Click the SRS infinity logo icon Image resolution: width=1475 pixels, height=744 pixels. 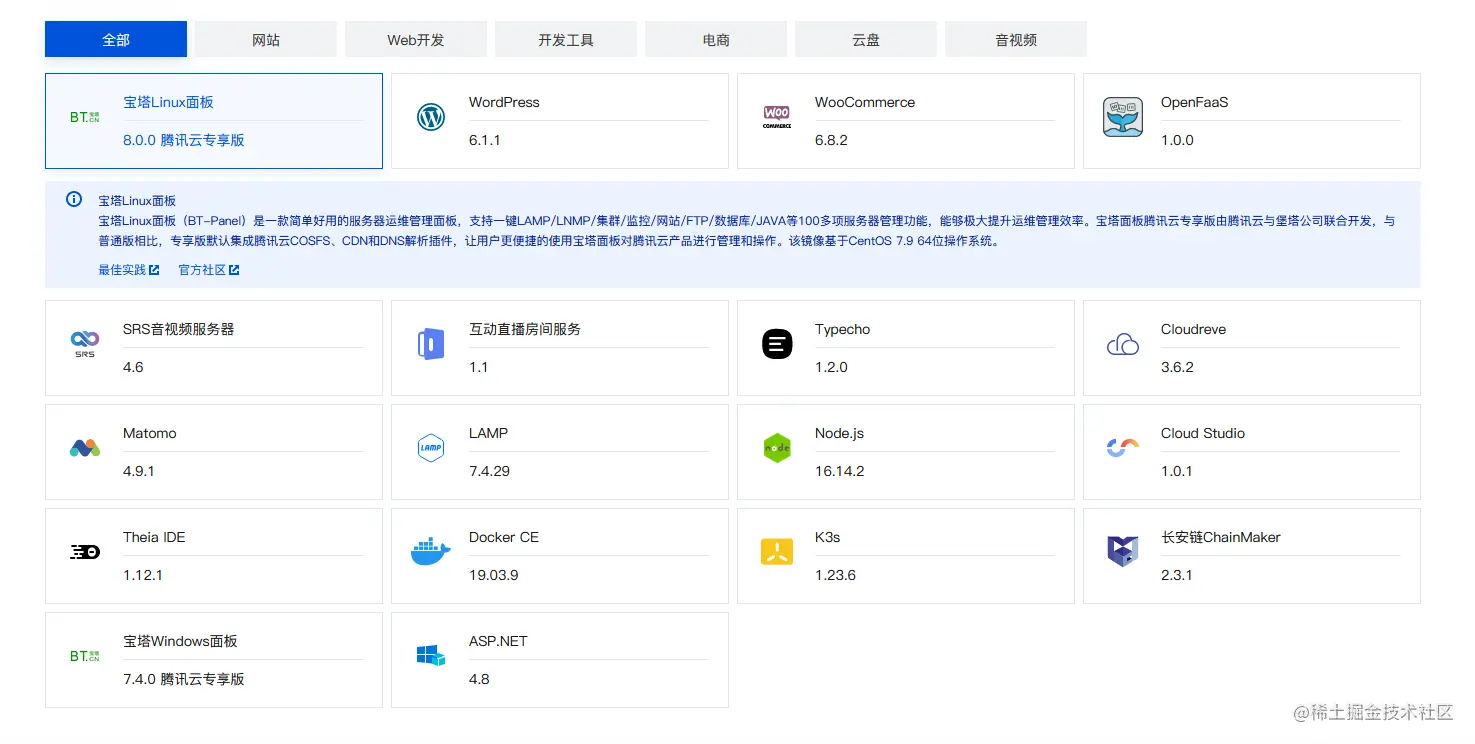(x=85, y=344)
